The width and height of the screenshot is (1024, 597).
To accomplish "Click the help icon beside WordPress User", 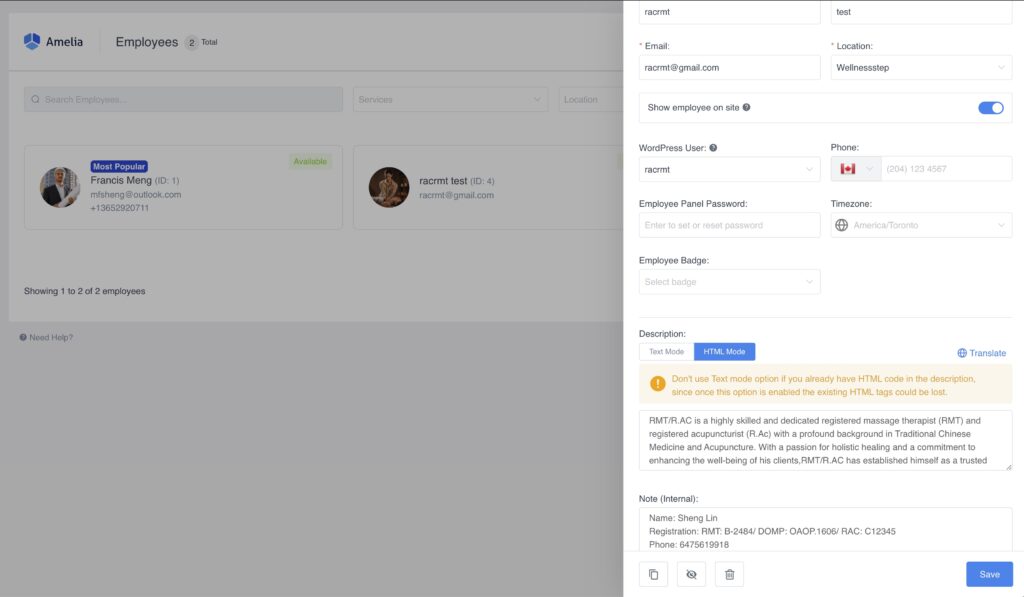I will click(x=713, y=148).
